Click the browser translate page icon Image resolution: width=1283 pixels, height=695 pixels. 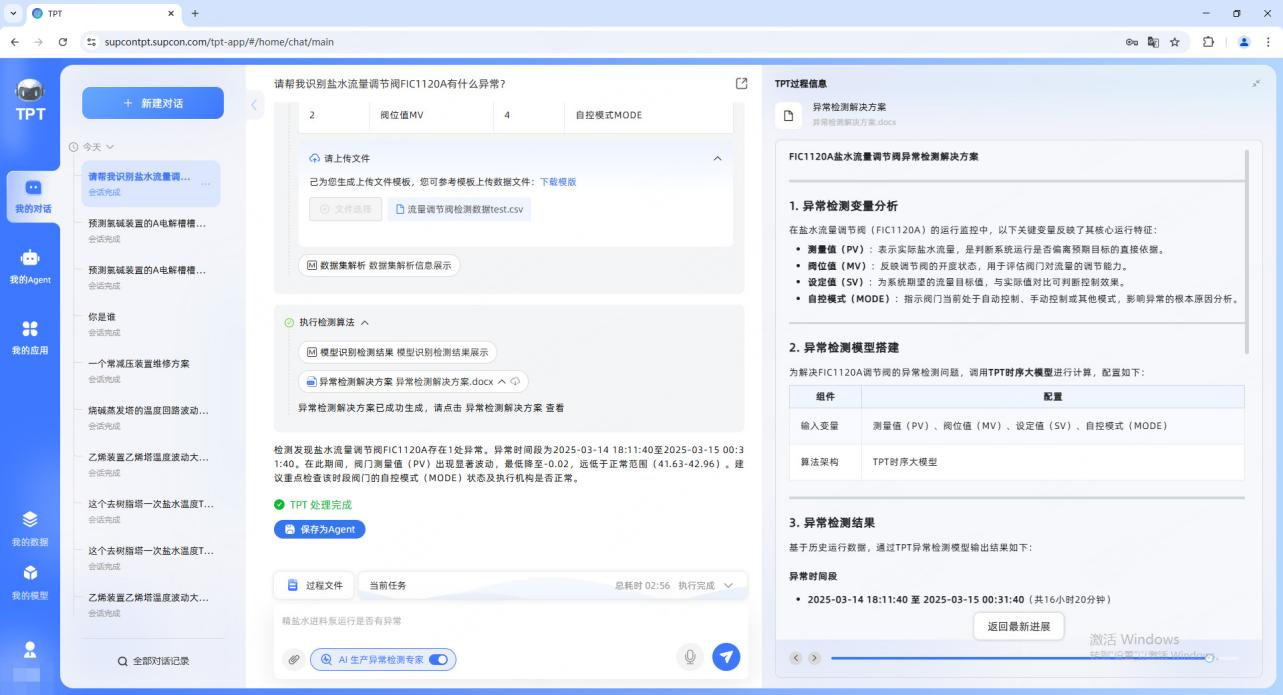1153,42
